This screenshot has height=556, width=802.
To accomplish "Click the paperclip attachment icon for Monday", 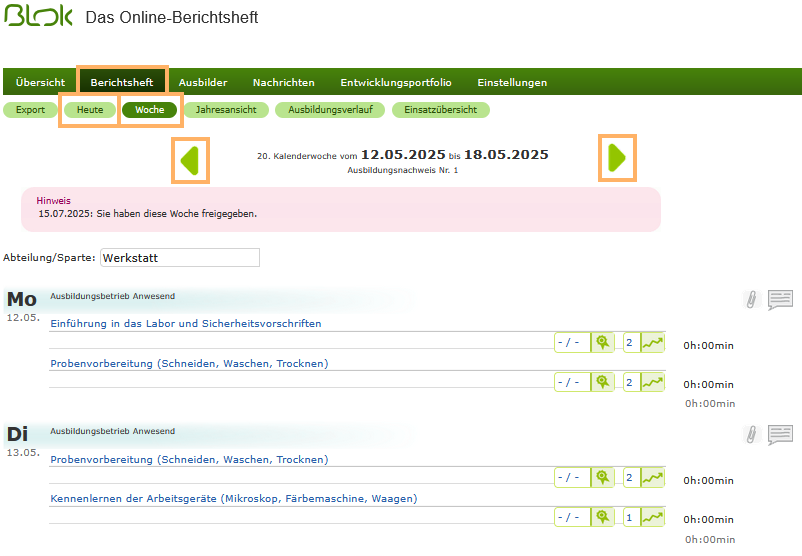I will pos(751,299).
